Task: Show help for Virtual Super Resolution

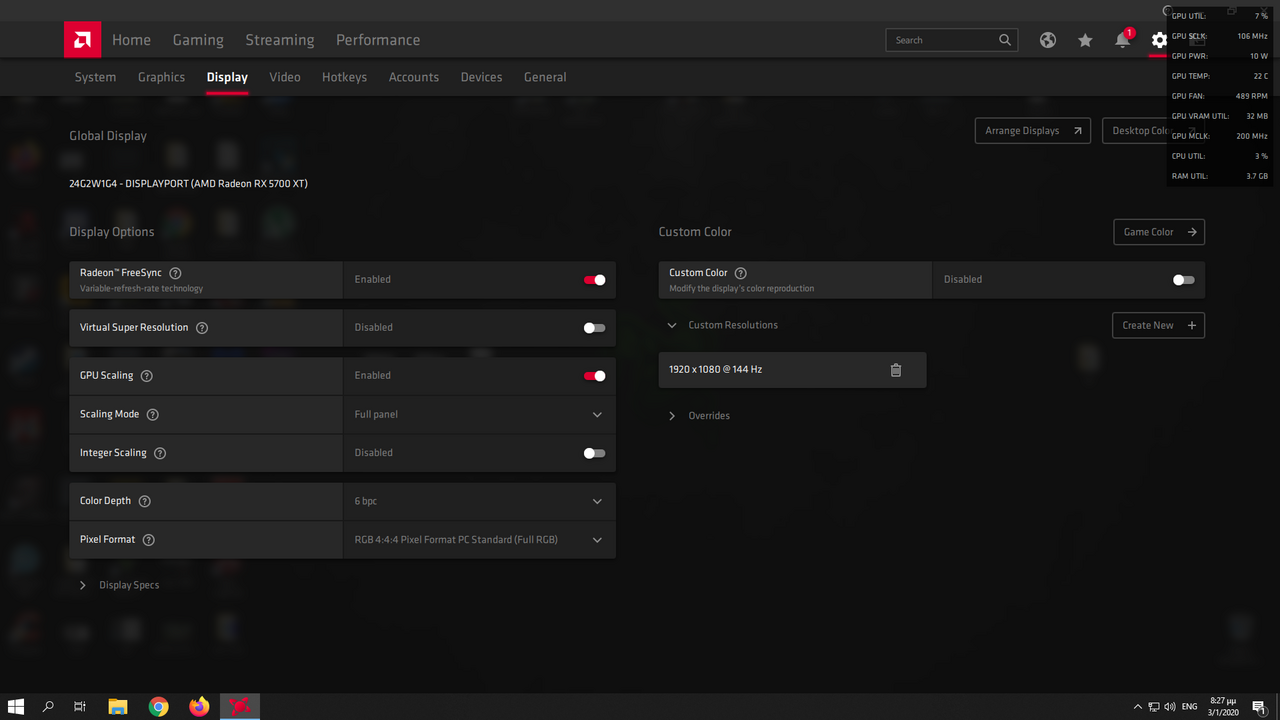Action: 202,328
